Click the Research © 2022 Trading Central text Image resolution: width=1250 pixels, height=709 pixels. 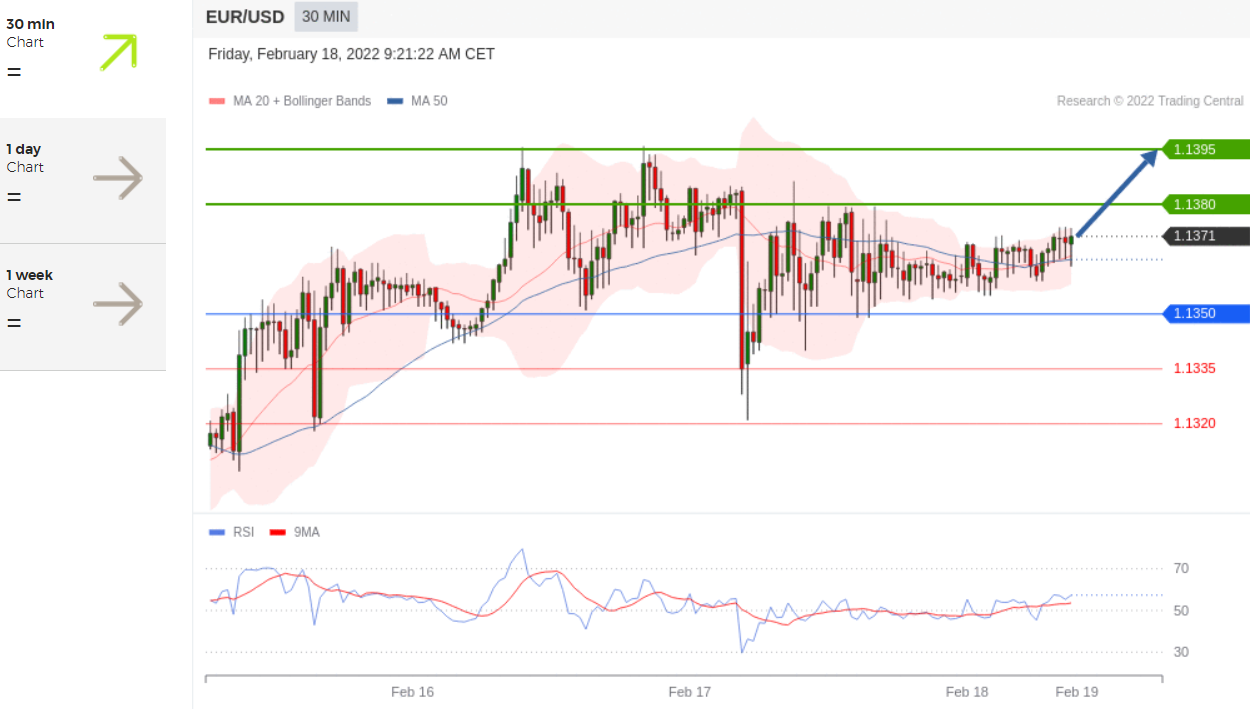pos(1150,101)
